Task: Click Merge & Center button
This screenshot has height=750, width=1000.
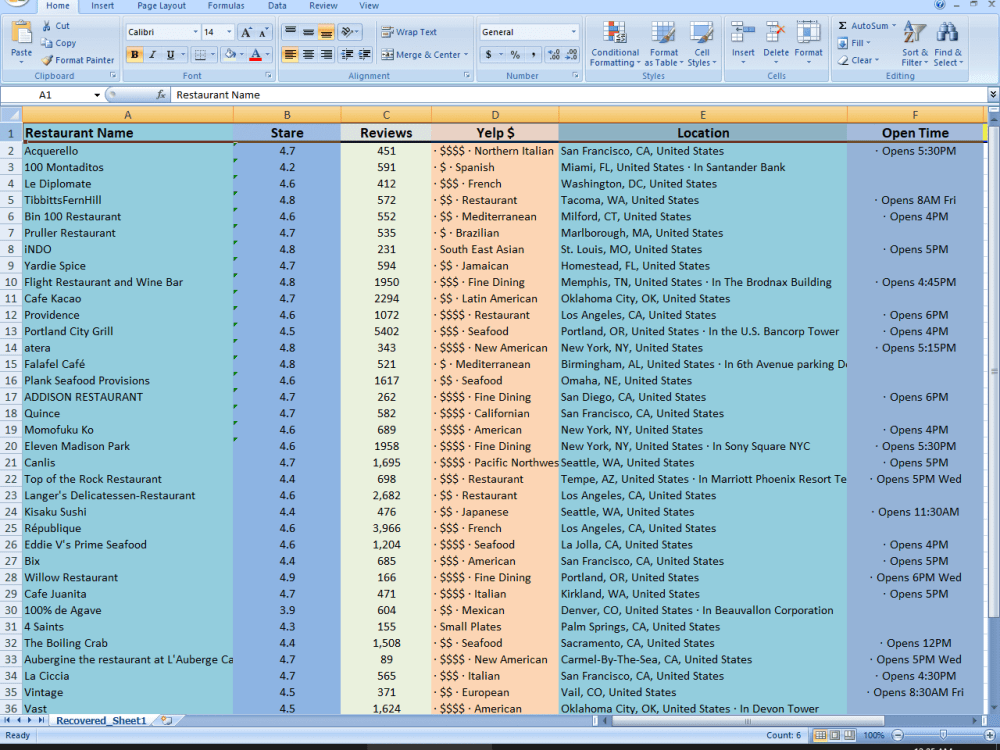Action: (421, 55)
